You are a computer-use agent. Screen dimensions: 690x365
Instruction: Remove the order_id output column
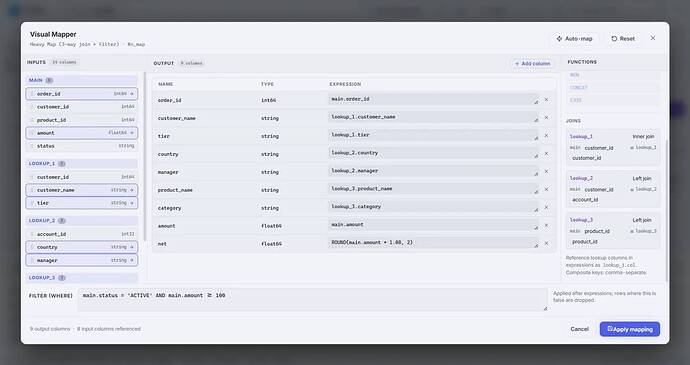(x=546, y=100)
